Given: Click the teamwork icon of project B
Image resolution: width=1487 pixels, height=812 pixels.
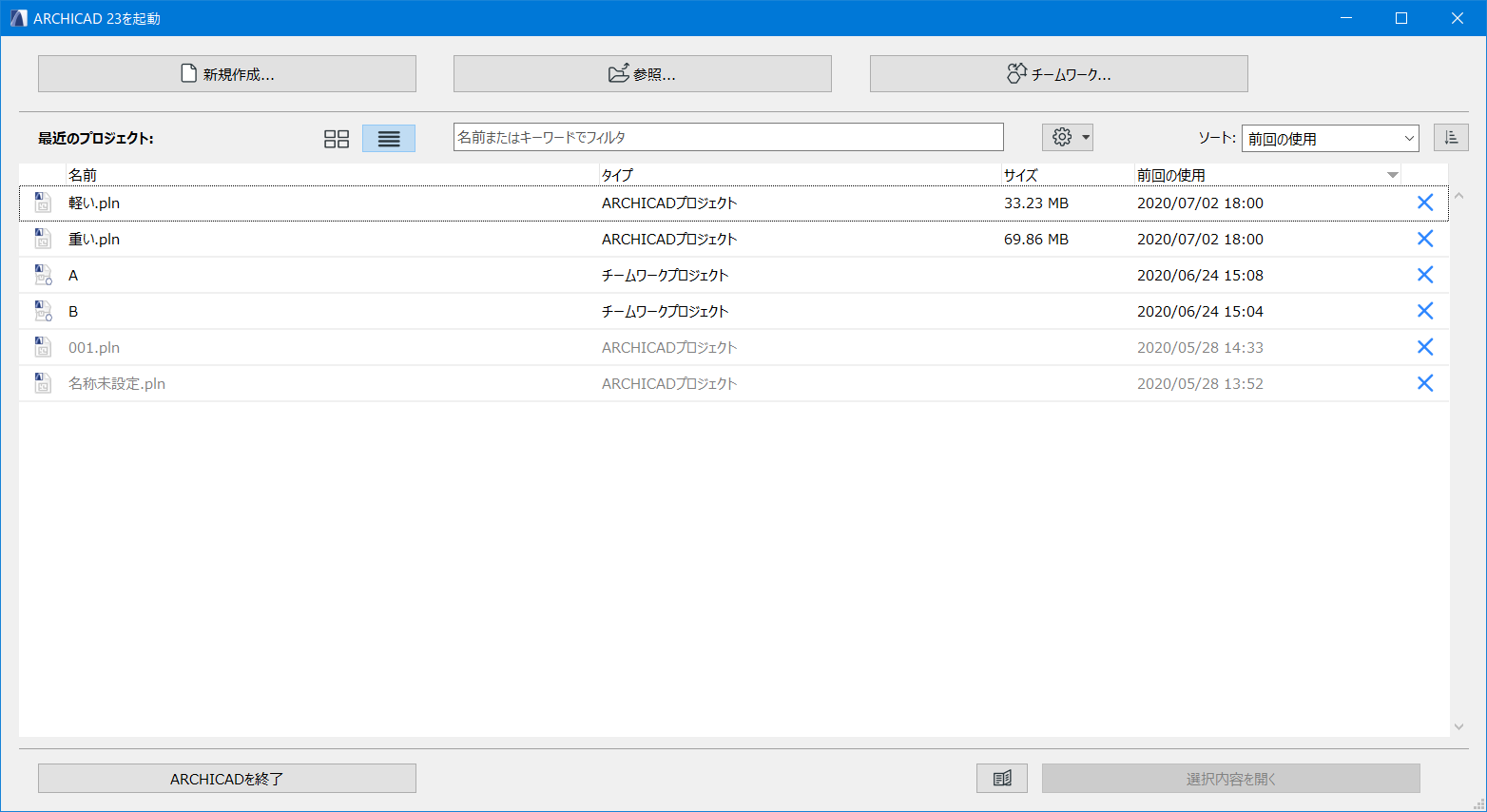Looking at the screenshot, I should point(43,311).
